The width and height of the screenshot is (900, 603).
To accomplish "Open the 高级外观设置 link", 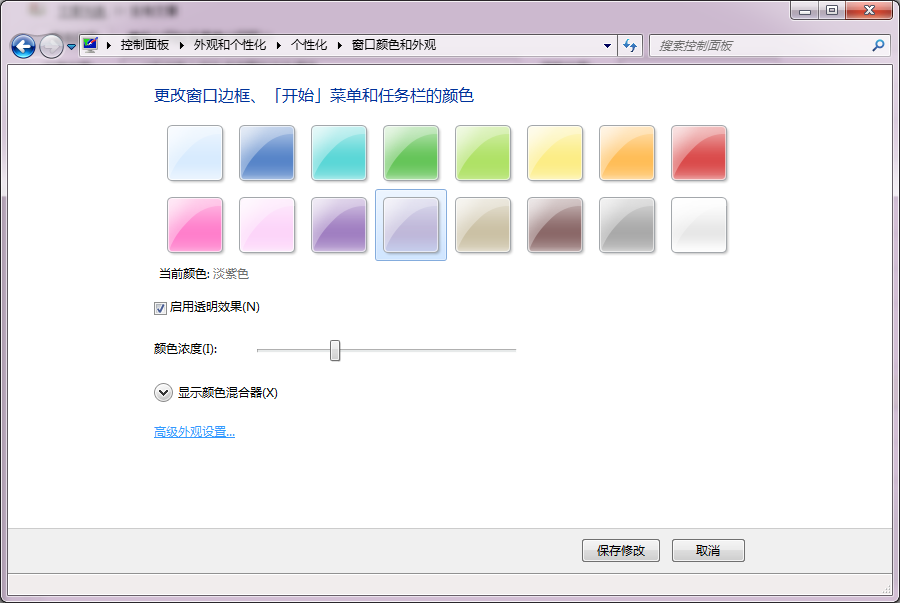I will coord(196,432).
